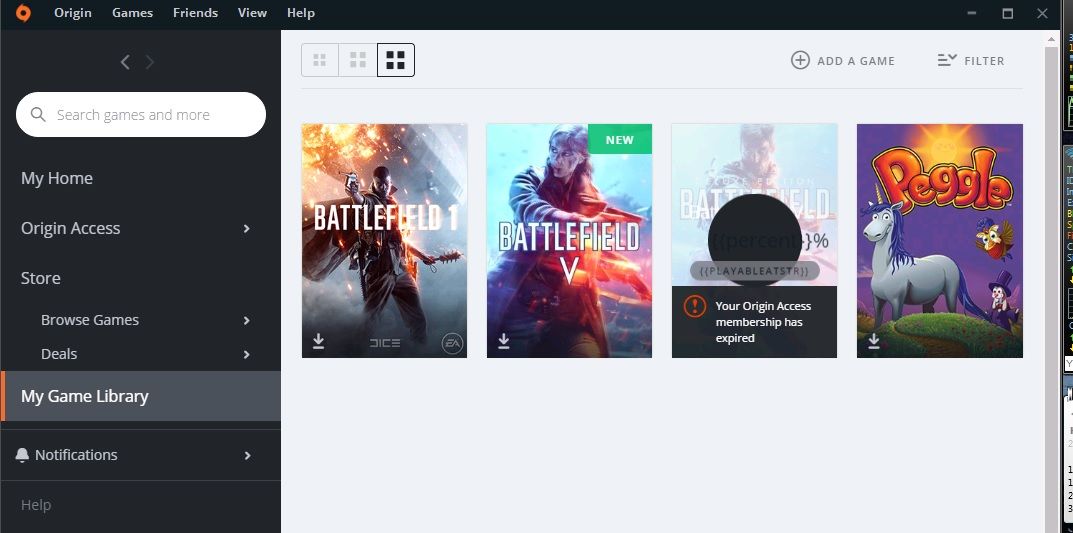
Task: Open the Games menu
Action: click(x=133, y=13)
